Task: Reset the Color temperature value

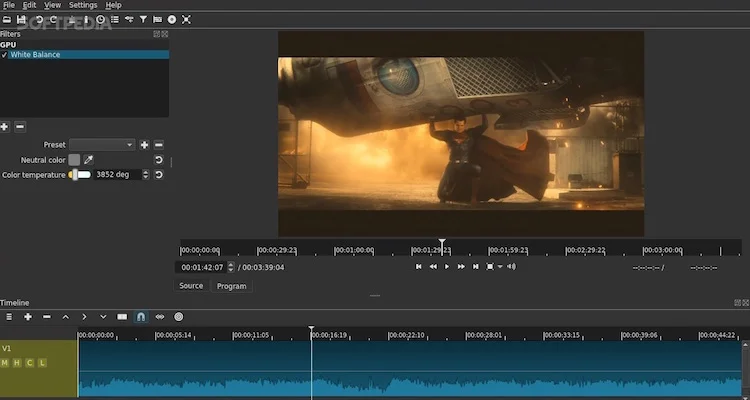Action: pyautogui.click(x=159, y=175)
